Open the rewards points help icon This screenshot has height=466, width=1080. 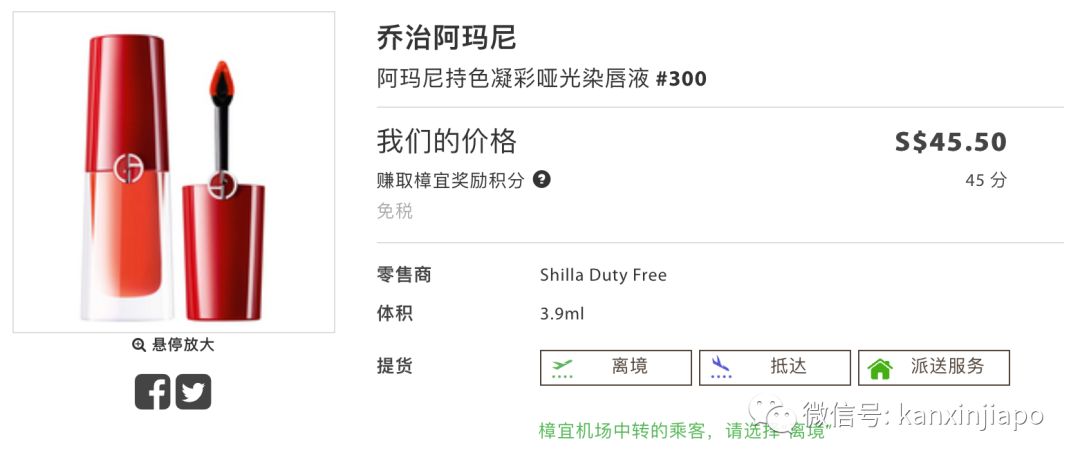pos(541,180)
